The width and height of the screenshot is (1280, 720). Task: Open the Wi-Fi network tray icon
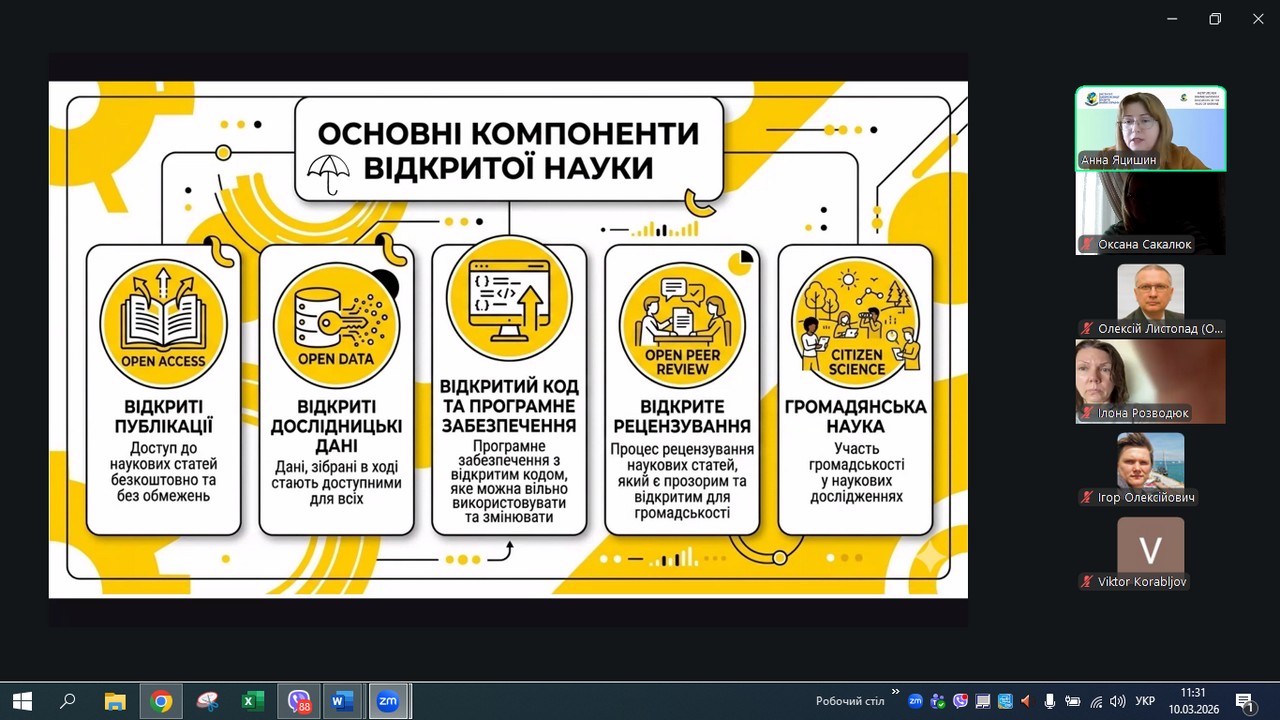(x=1096, y=701)
